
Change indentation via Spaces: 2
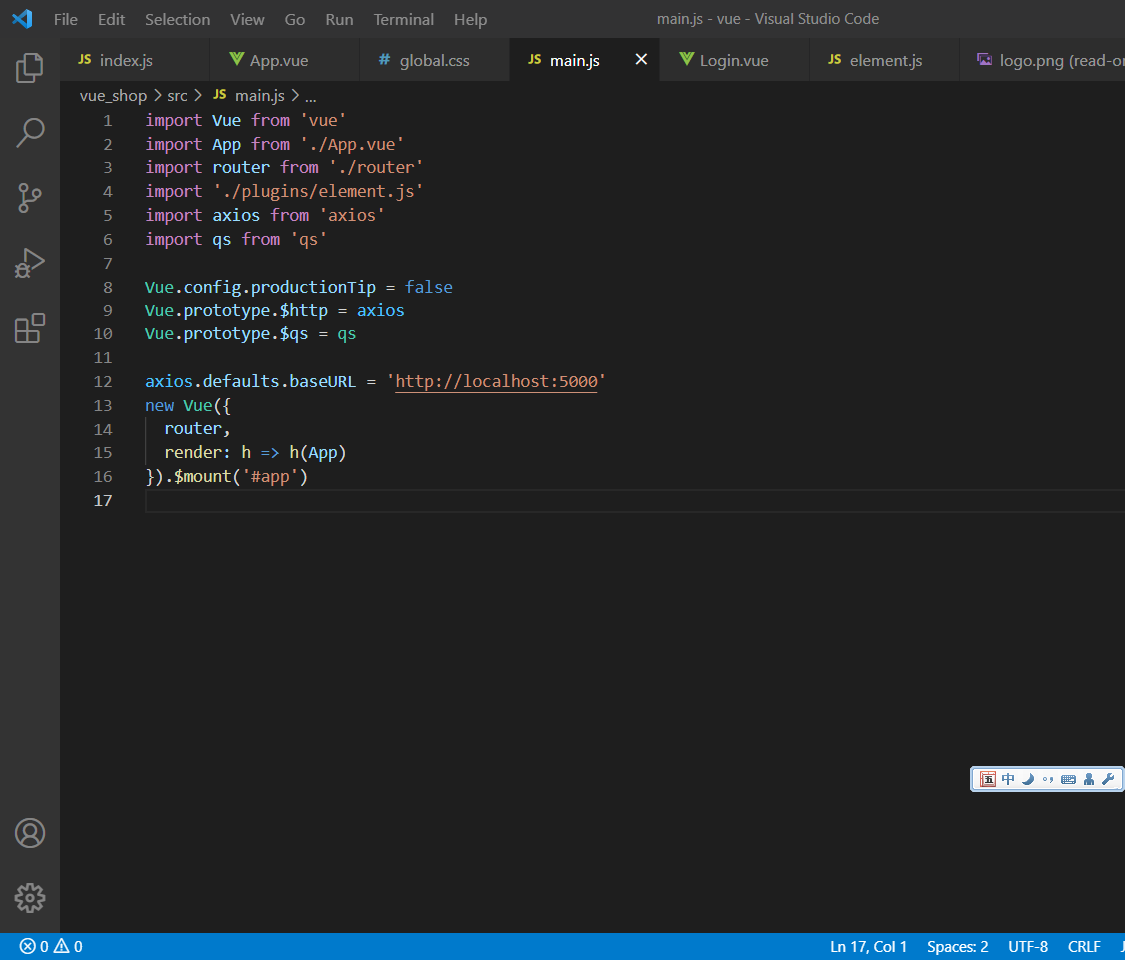(957, 946)
